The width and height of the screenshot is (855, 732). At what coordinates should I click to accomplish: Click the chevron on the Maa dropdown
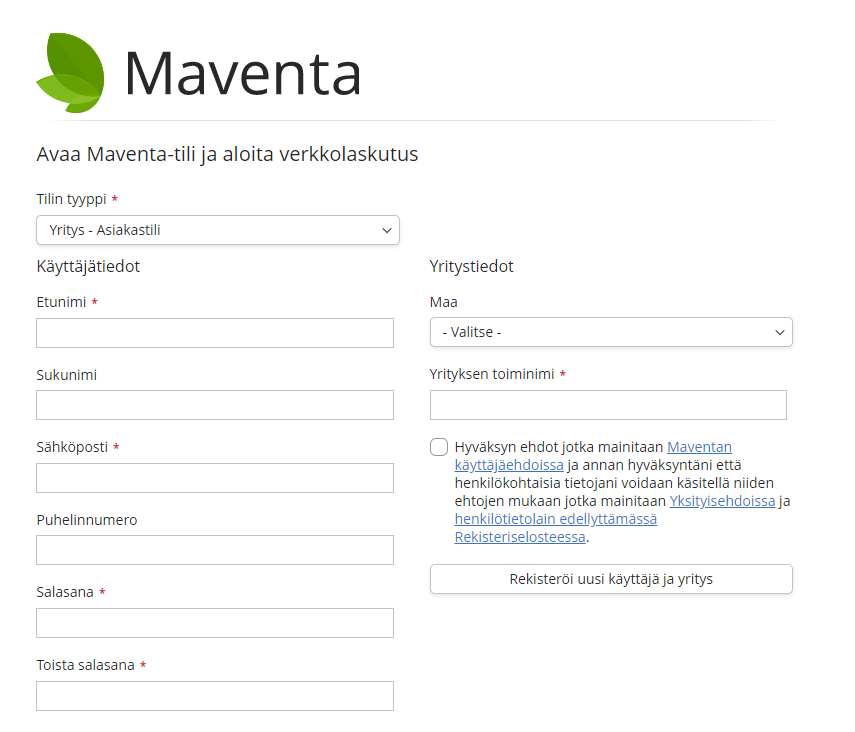point(779,332)
